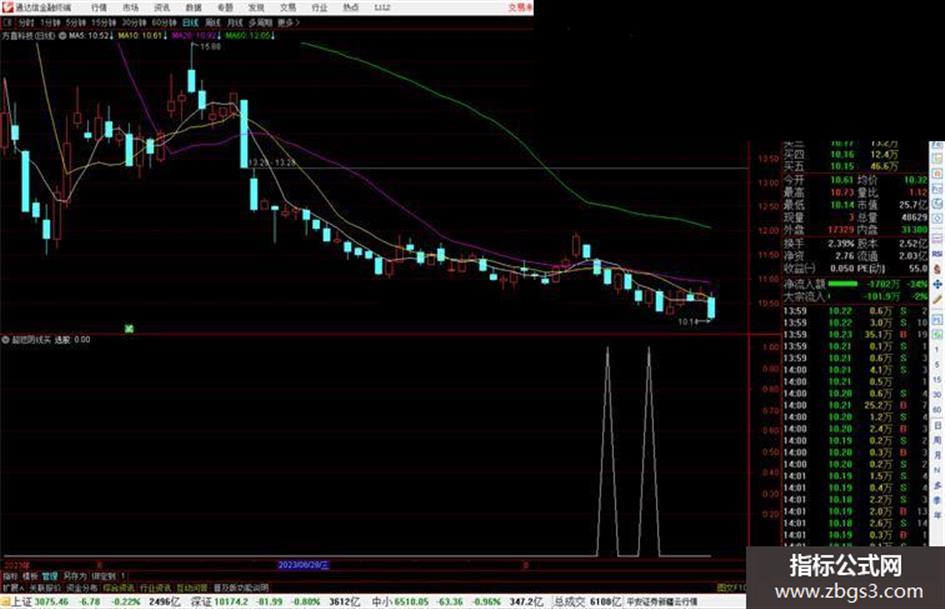
Task: Click the sidebar 季 period button
Action: click(x=937, y=500)
